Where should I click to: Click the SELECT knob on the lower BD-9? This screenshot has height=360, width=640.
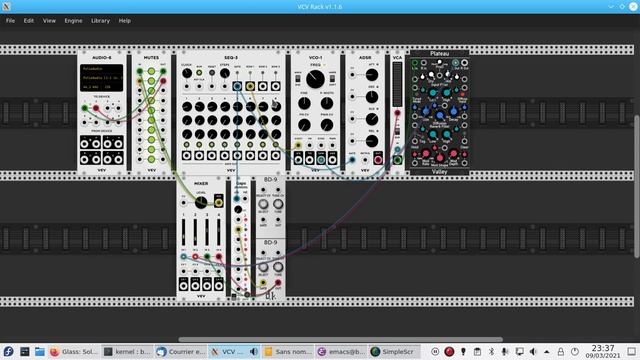263,267
